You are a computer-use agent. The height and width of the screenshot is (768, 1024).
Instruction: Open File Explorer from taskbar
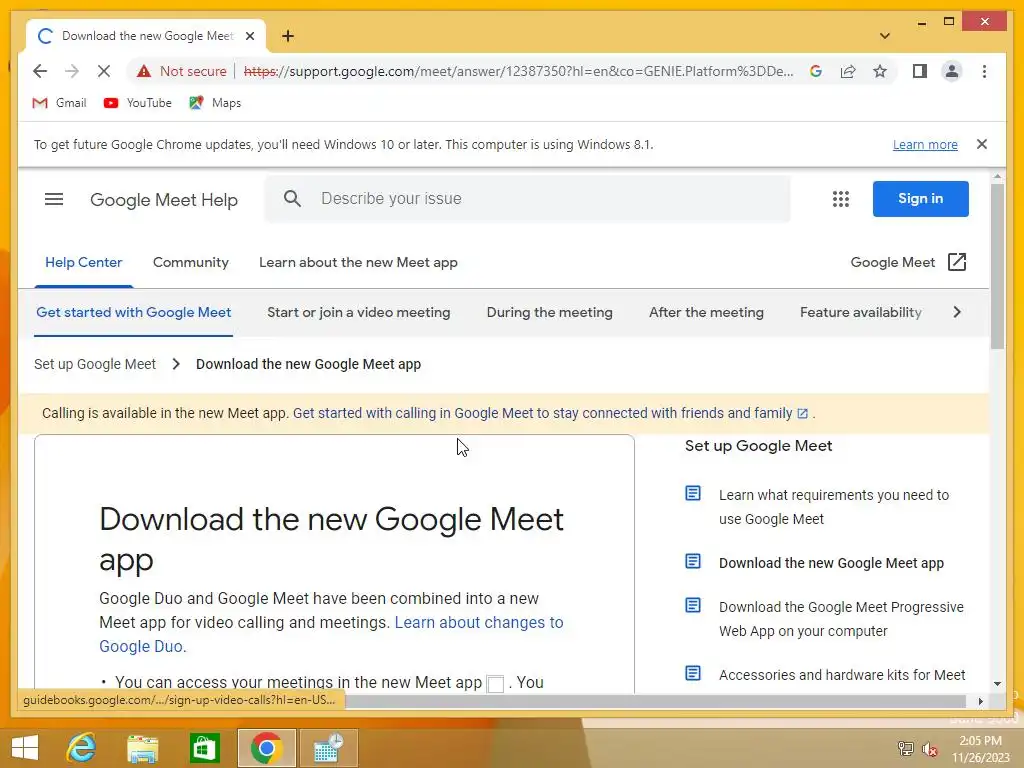142,748
